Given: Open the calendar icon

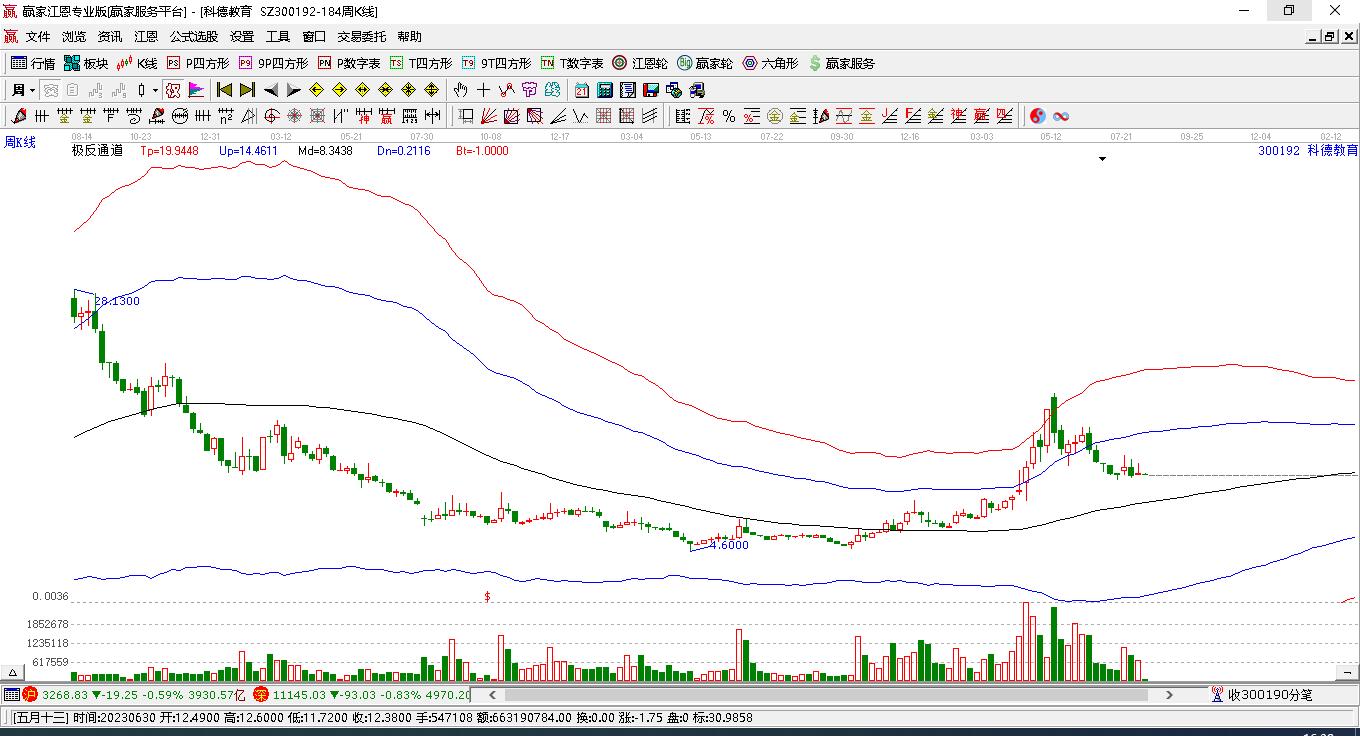Looking at the screenshot, I should click(x=581, y=90).
